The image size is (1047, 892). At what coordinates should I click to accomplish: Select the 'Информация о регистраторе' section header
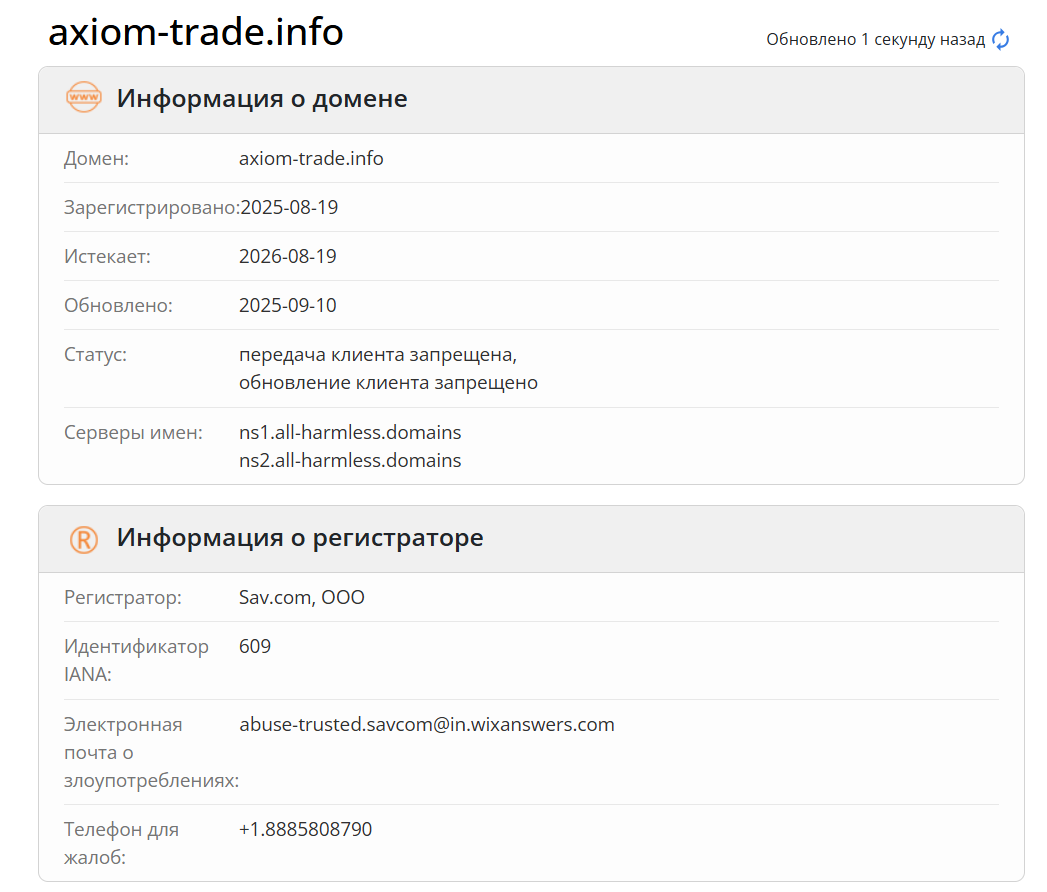point(300,538)
